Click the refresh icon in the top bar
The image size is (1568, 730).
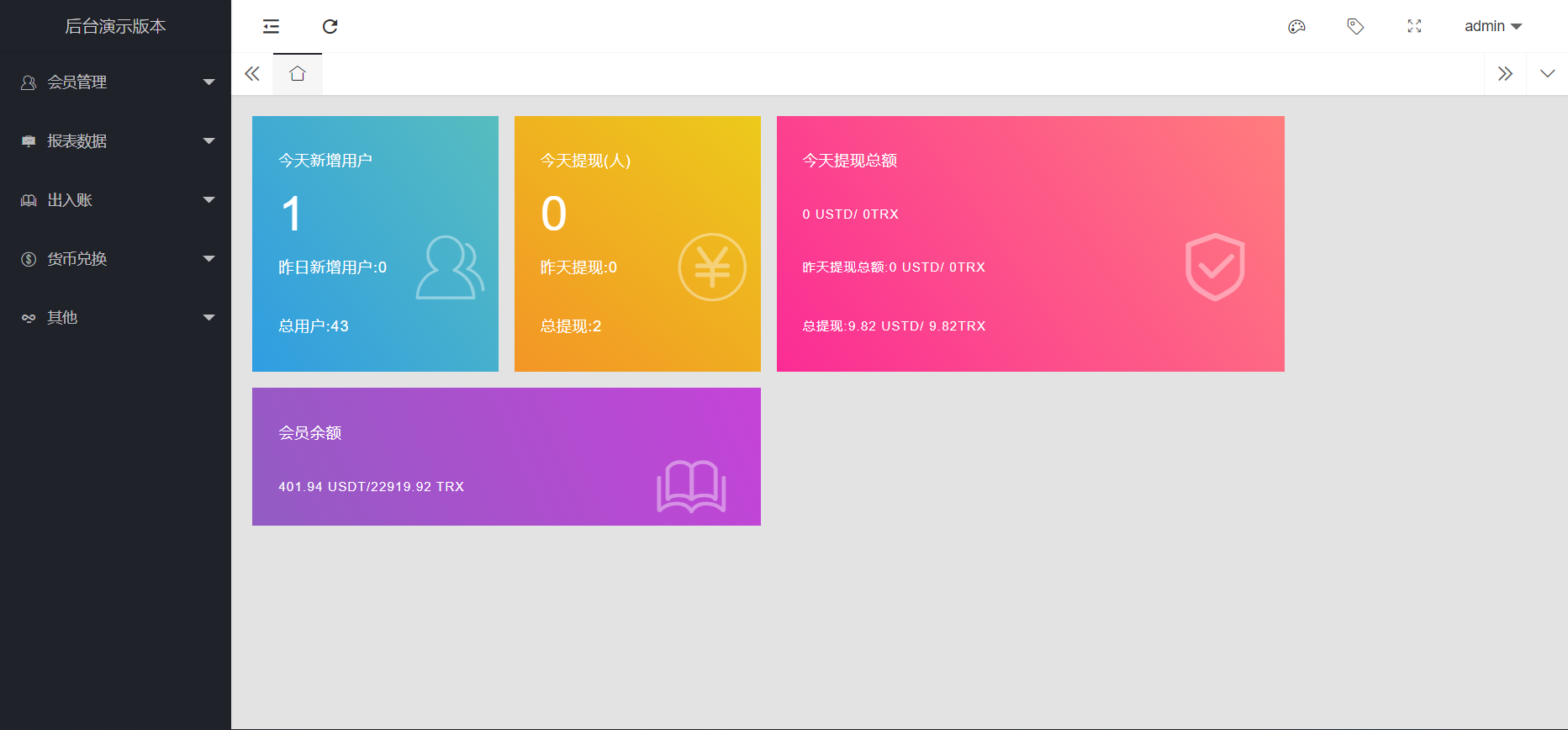coord(330,27)
